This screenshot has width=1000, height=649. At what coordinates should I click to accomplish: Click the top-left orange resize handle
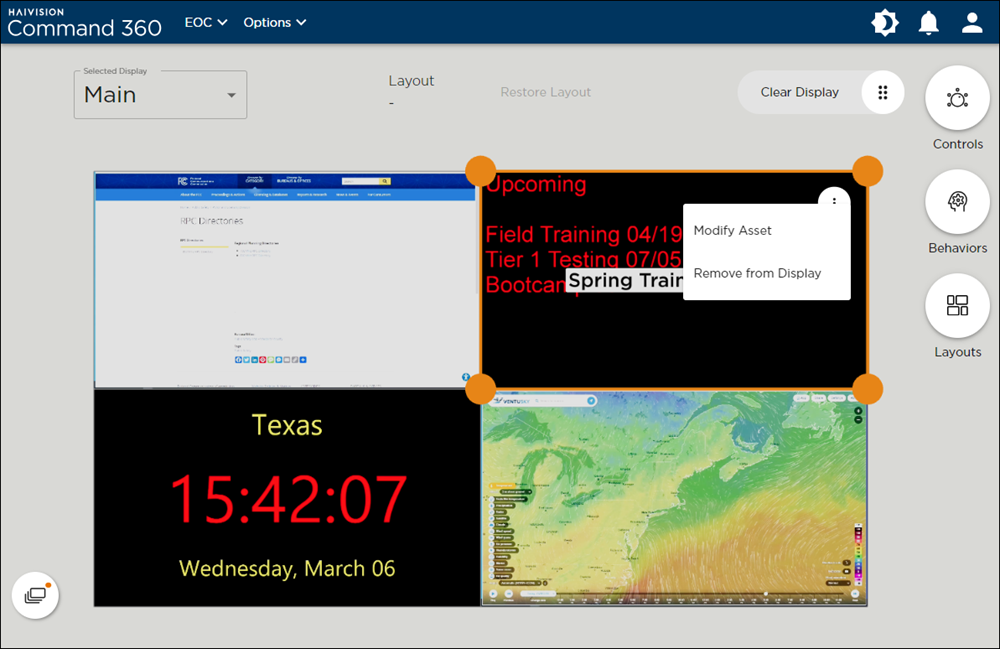pos(481,170)
